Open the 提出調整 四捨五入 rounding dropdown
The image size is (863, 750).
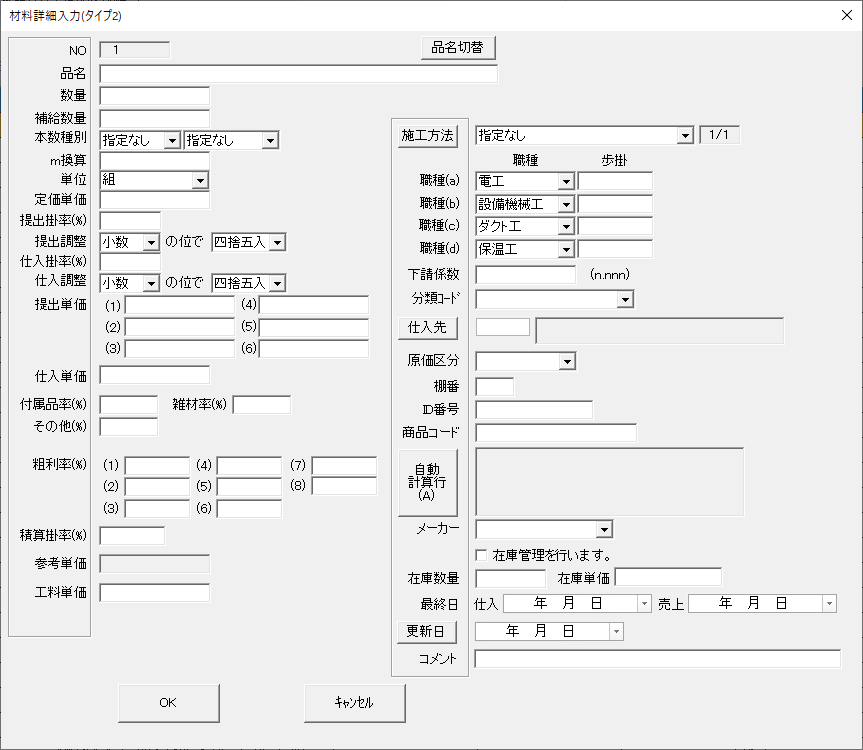coord(277,242)
